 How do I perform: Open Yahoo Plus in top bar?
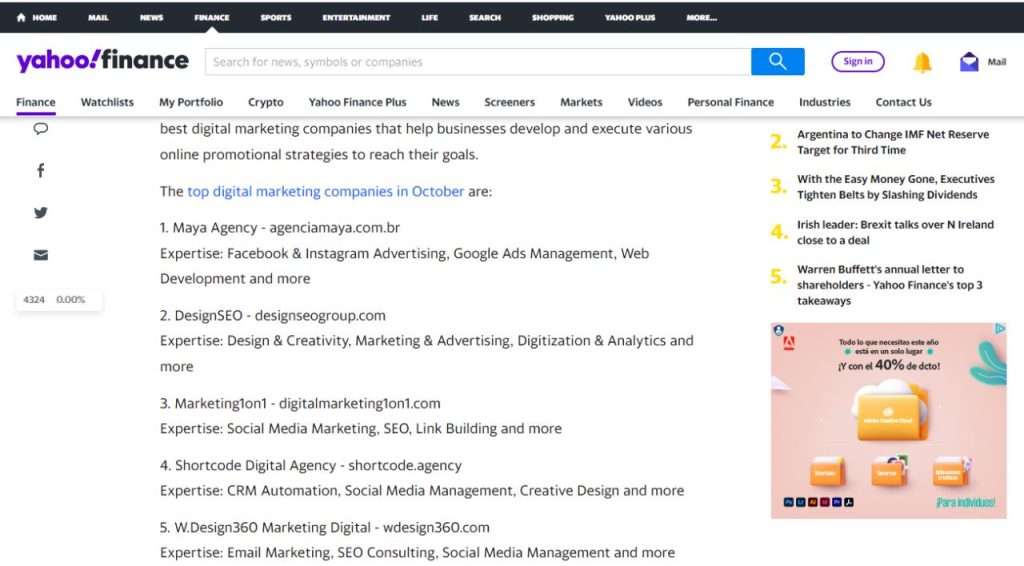[x=630, y=18]
